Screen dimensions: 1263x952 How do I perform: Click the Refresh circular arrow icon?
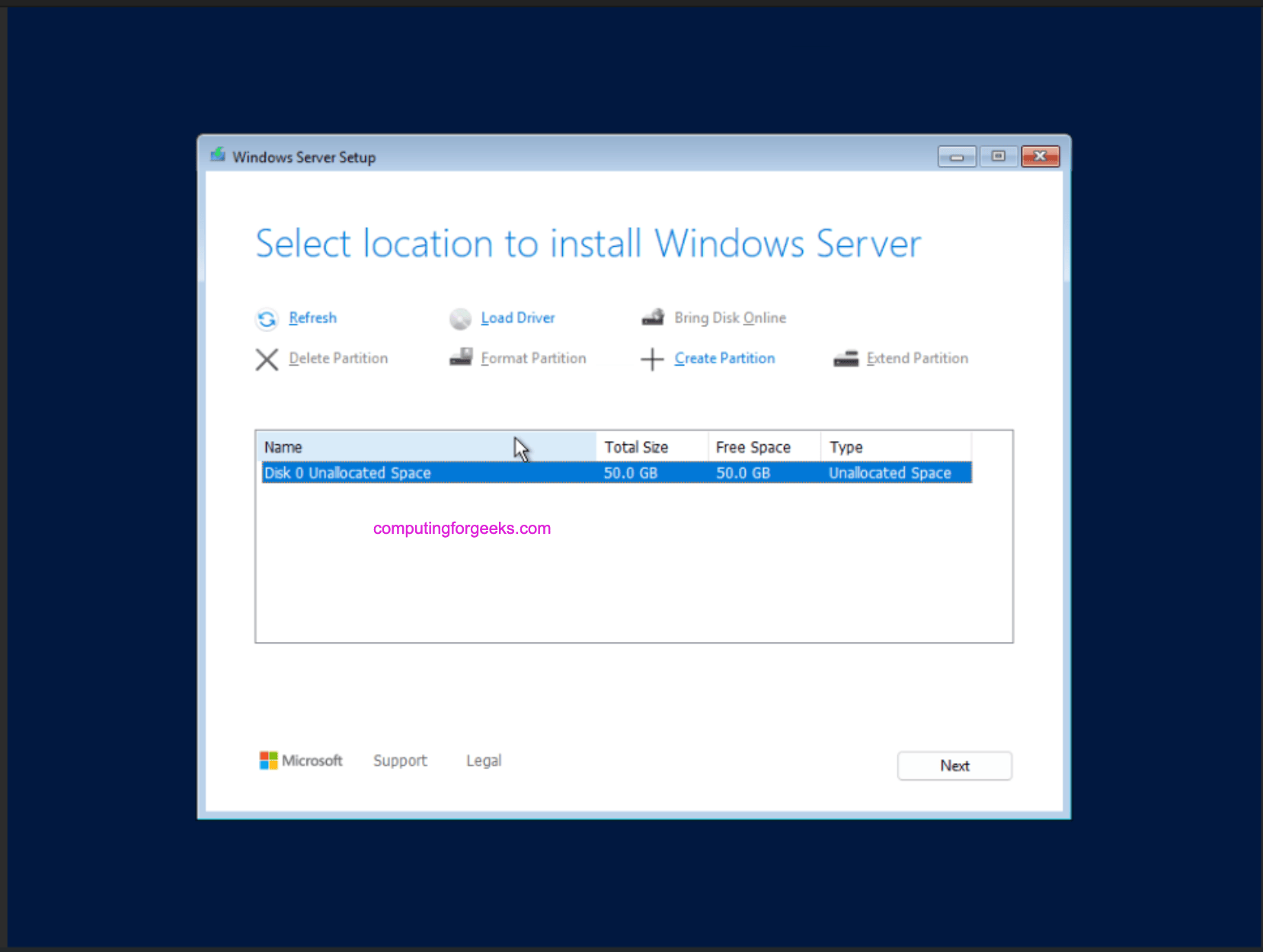267,318
